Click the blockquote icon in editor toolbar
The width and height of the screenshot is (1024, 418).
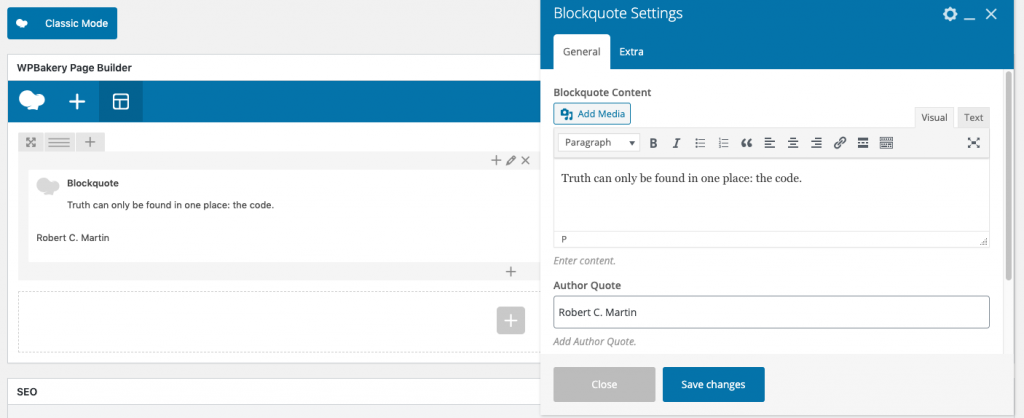746,143
